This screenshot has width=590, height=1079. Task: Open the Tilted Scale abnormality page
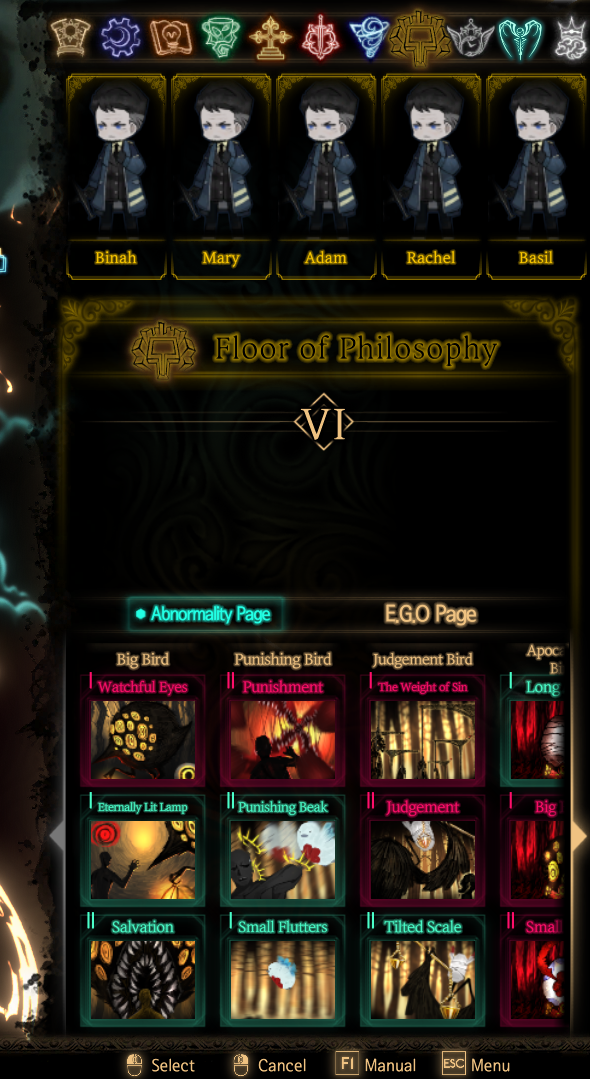(422, 970)
